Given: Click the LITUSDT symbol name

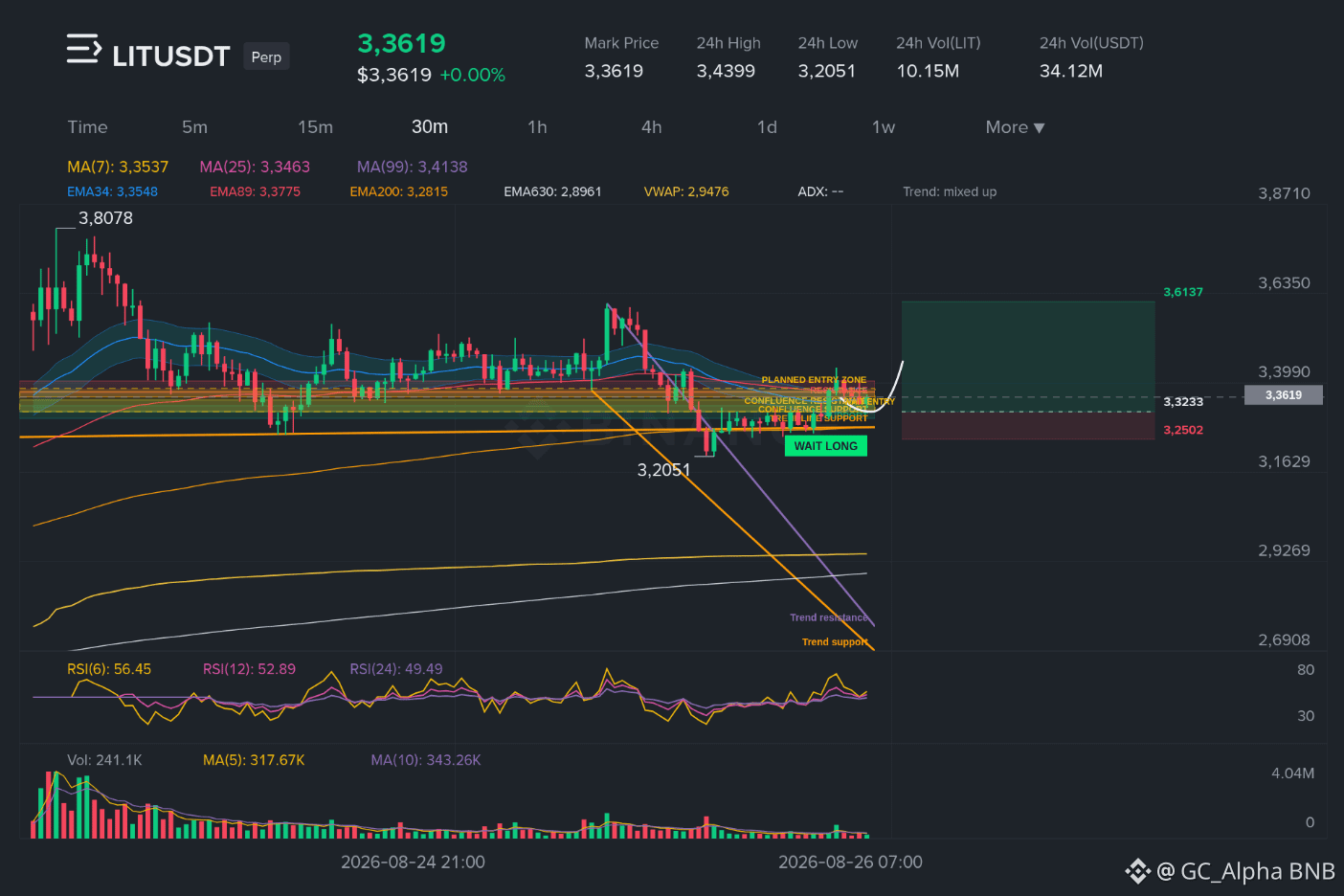Looking at the screenshot, I should pos(171,56).
